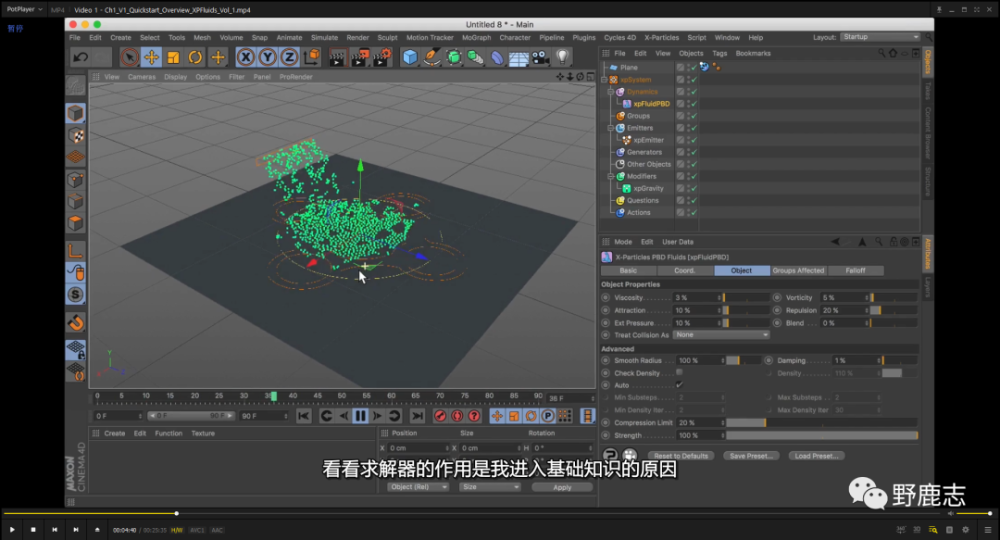This screenshot has width=1000, height=540.
Task: Select the xpFluidPBD object
Action: pyautogui.click(x=651, y=104)
